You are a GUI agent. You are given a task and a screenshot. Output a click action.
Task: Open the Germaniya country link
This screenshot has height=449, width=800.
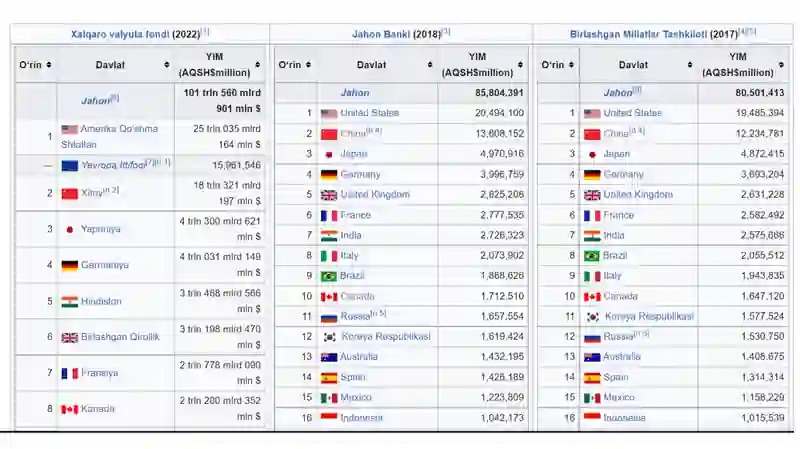[x=105, y=265]
